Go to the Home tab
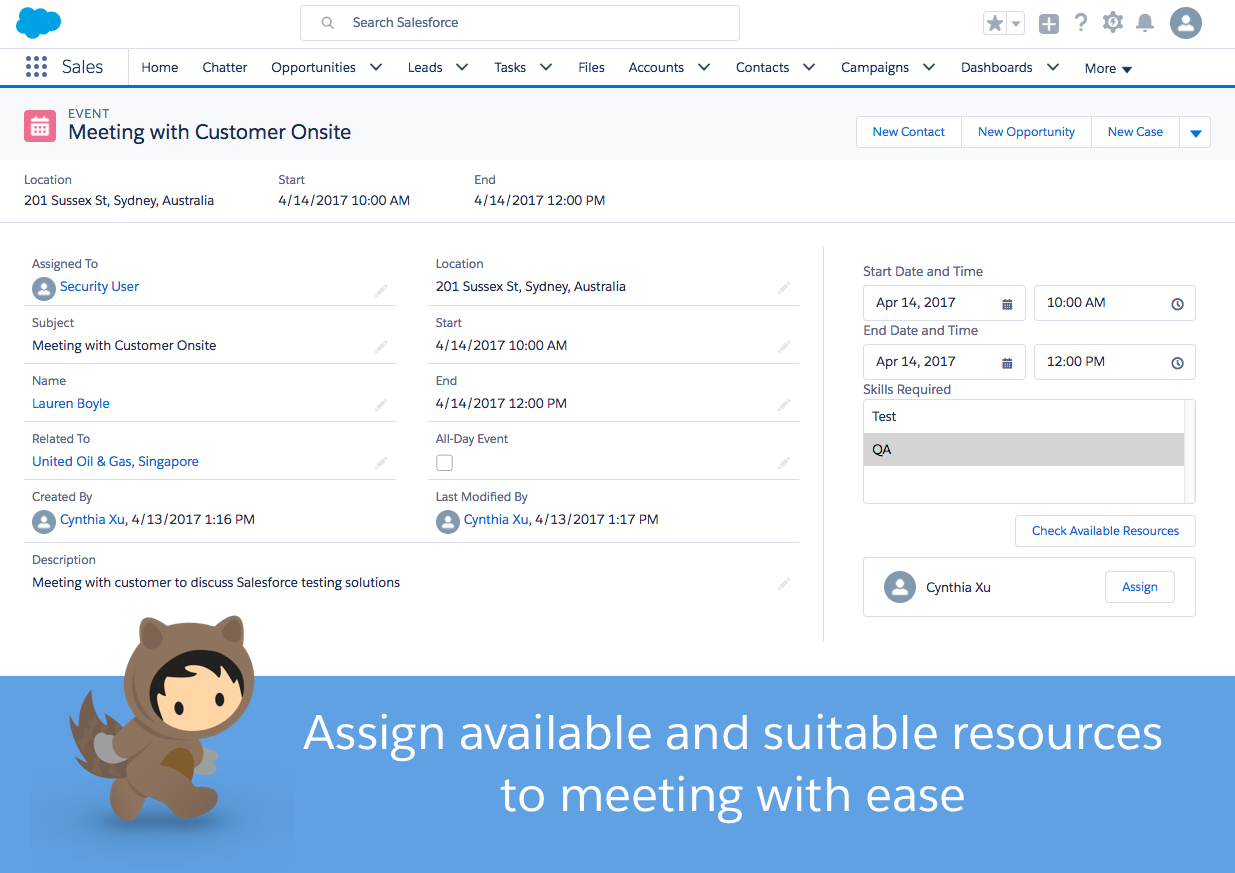This screenshot has width=1235, height=873. tap(160, 68)
